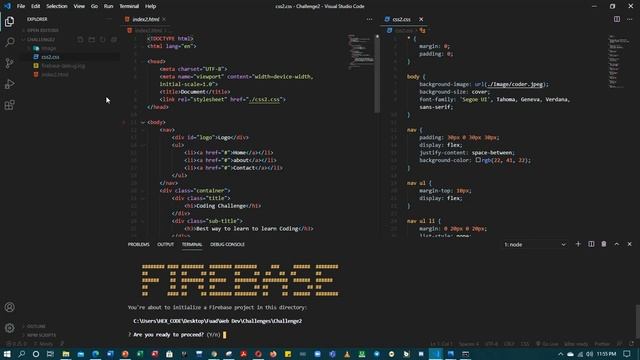Click the Cortana circle icon on taskbar
The height and width of the screenshot is (360, 640).
pyautogui.click(x=36, y=354)
